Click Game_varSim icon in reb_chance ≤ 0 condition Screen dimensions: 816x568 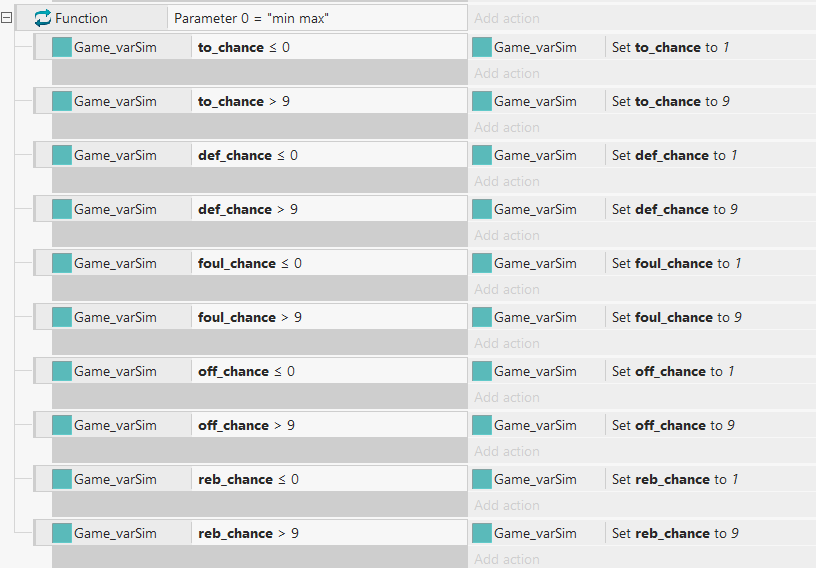coord(62,479)
